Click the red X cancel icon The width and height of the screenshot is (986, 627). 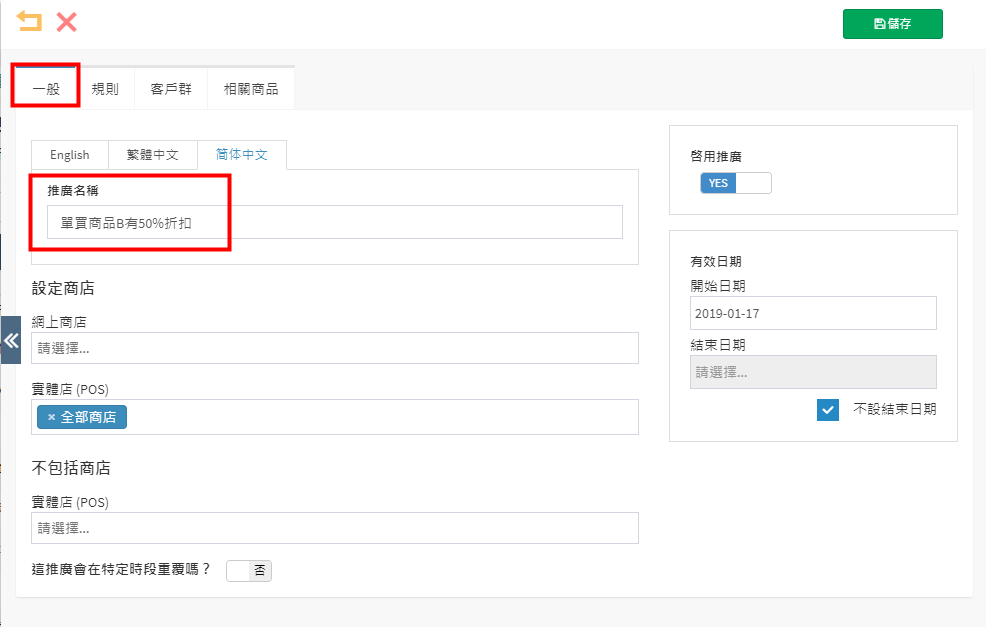pos(67,22)
